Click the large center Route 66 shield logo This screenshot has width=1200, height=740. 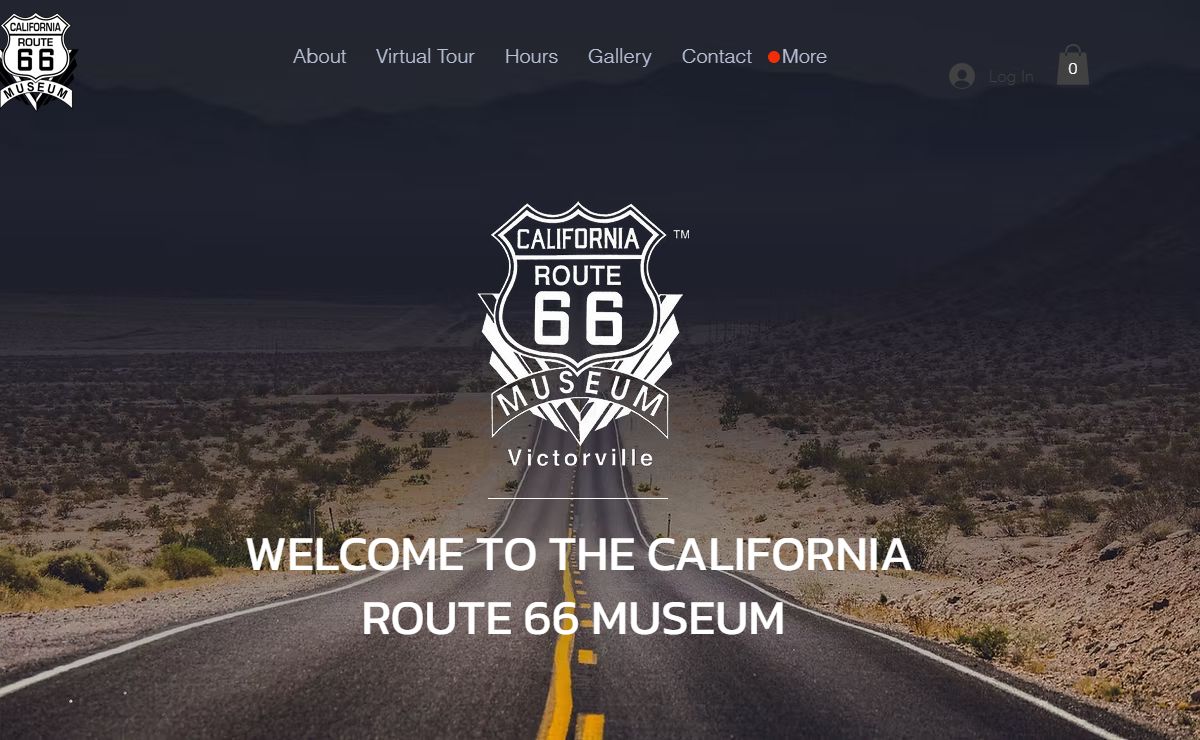coord(580,322)
